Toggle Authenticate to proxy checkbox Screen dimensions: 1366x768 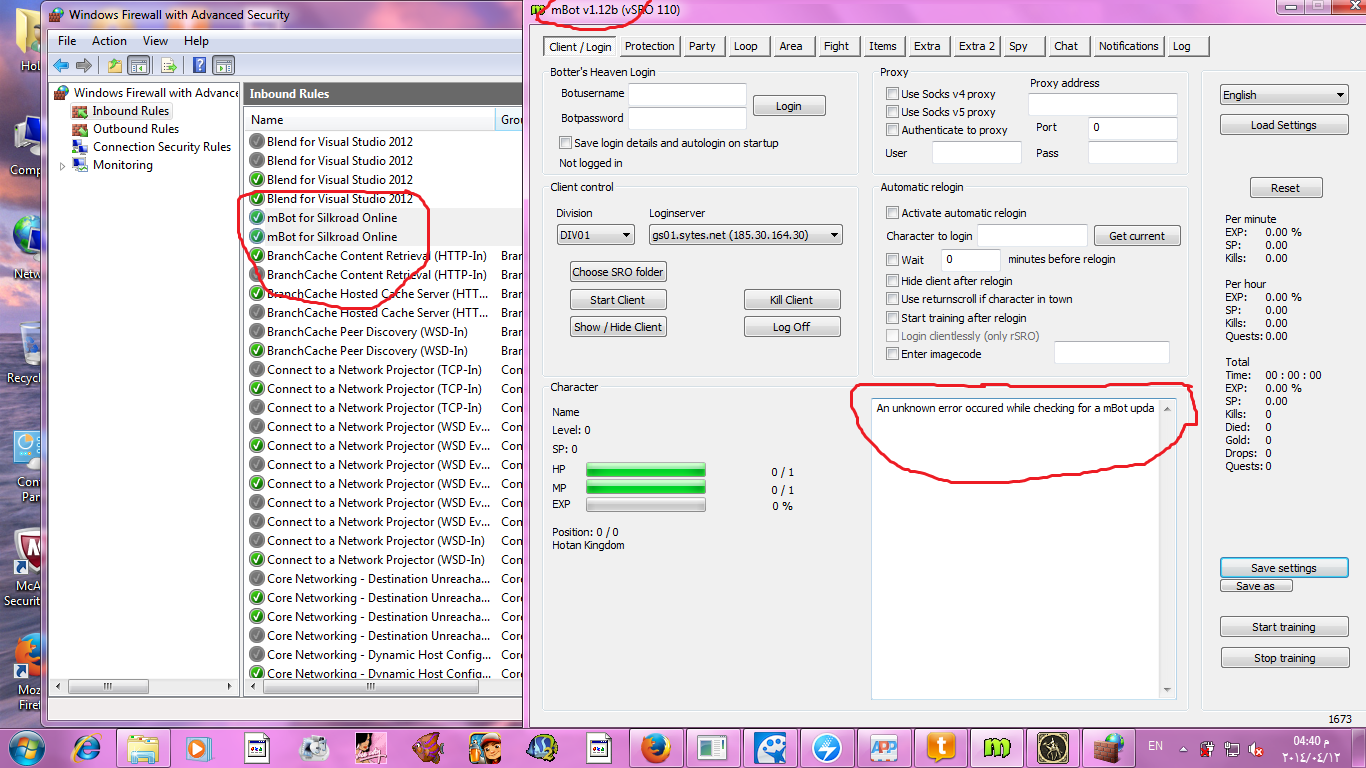point(892,130)
